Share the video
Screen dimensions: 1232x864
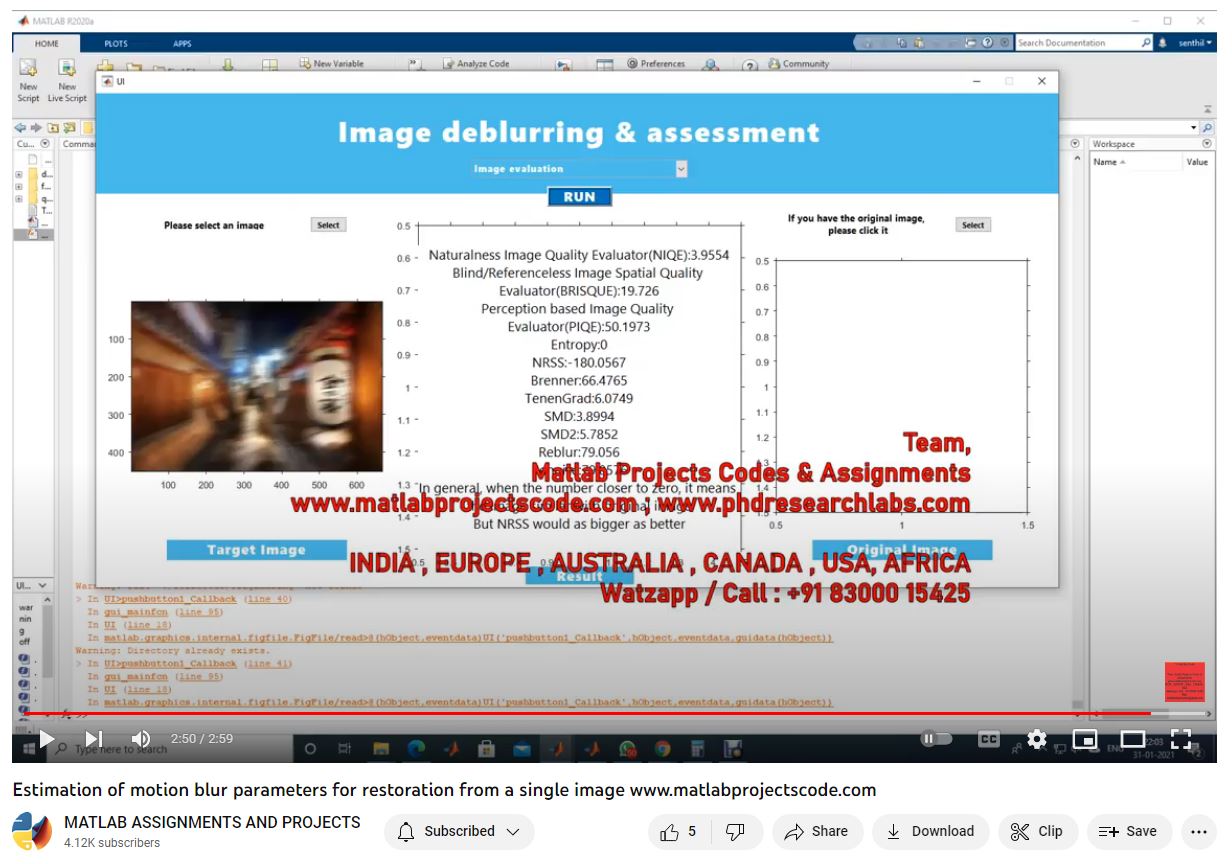[817, 831]
